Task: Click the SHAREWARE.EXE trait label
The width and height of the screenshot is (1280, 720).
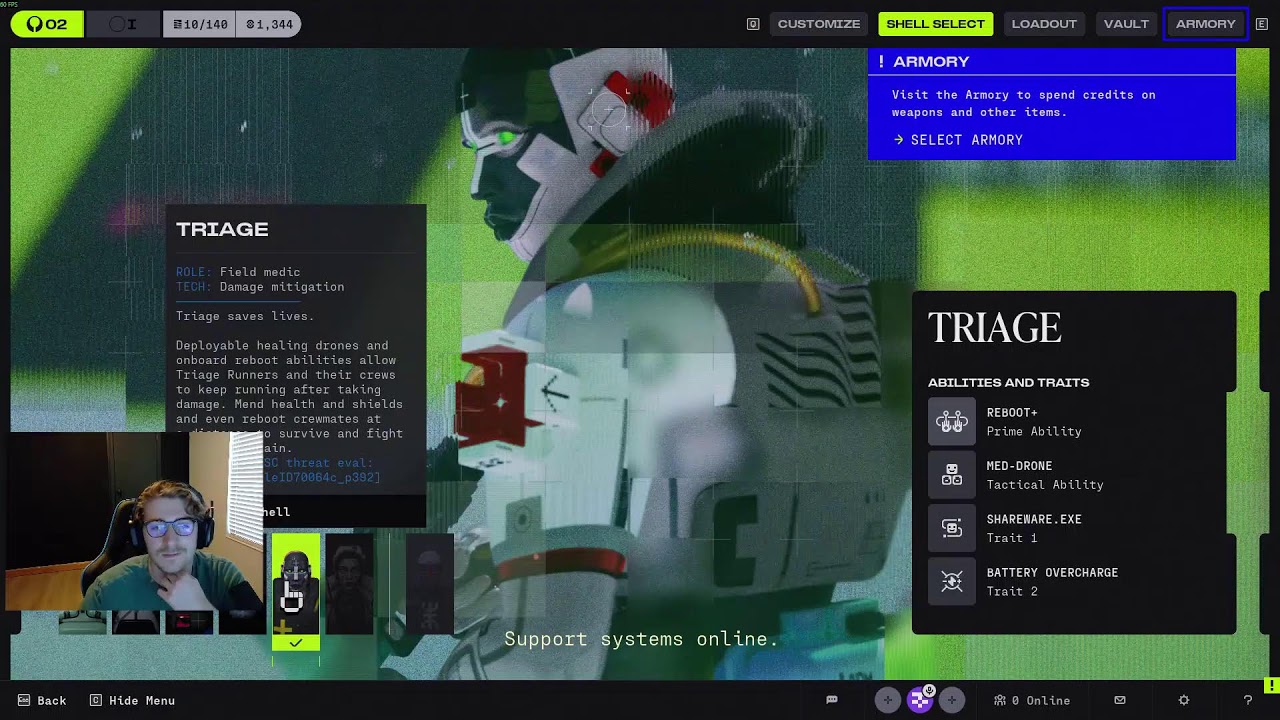Action: tap(1034, 519)
